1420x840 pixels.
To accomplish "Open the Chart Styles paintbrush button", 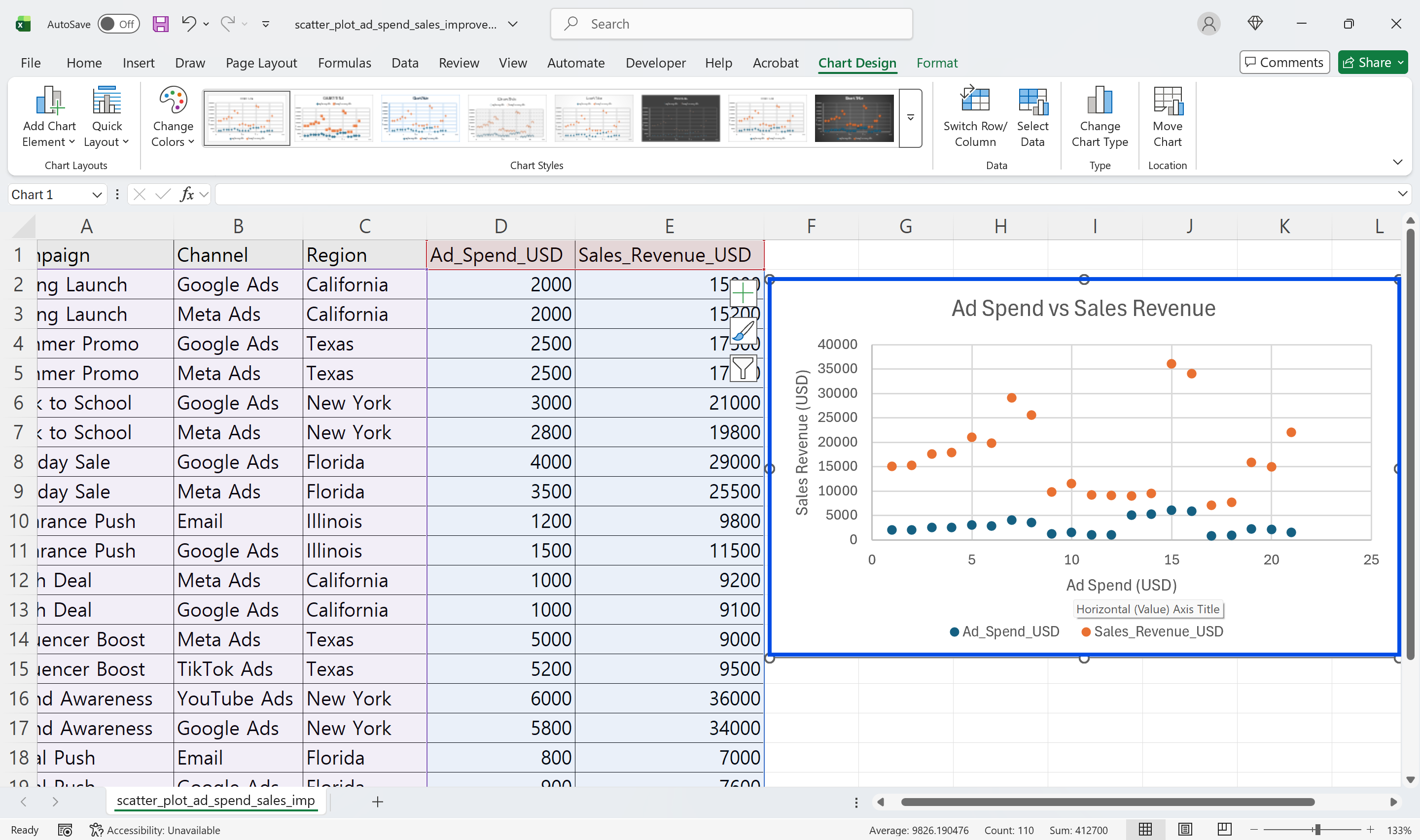I will click(743, 331).
